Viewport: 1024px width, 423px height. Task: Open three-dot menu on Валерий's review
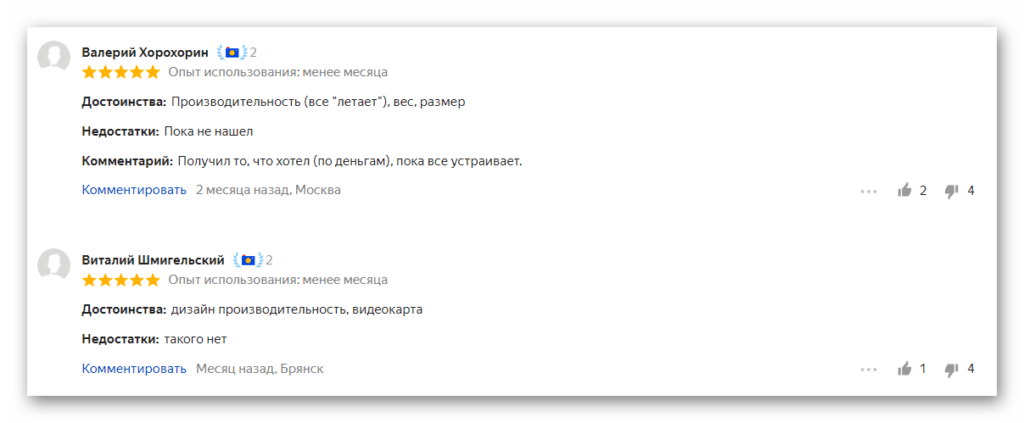[x=868, y=191]
